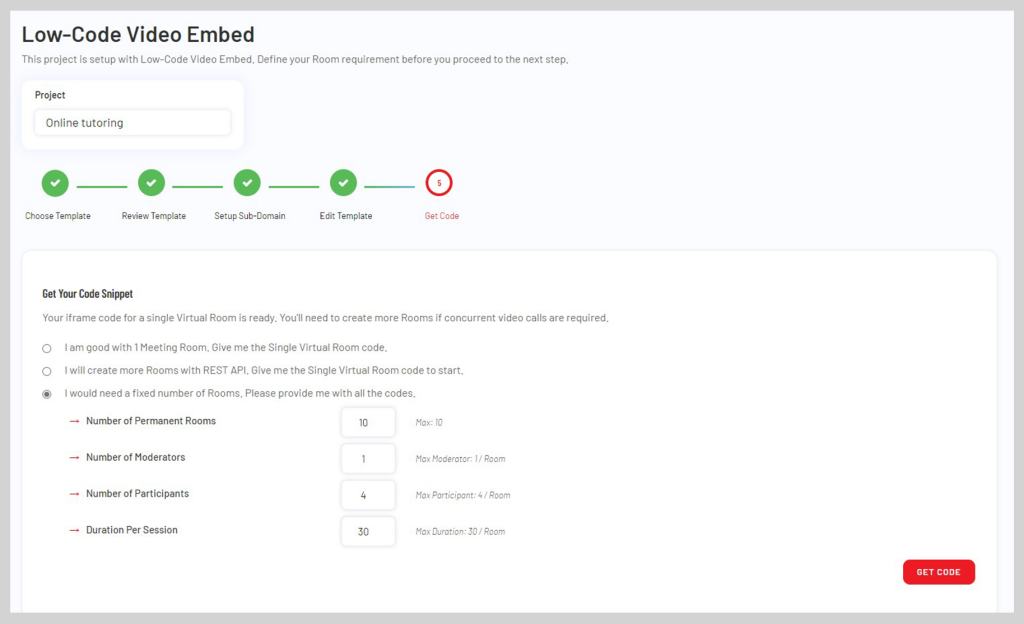Click the red GET CODE button

(938, 572)
